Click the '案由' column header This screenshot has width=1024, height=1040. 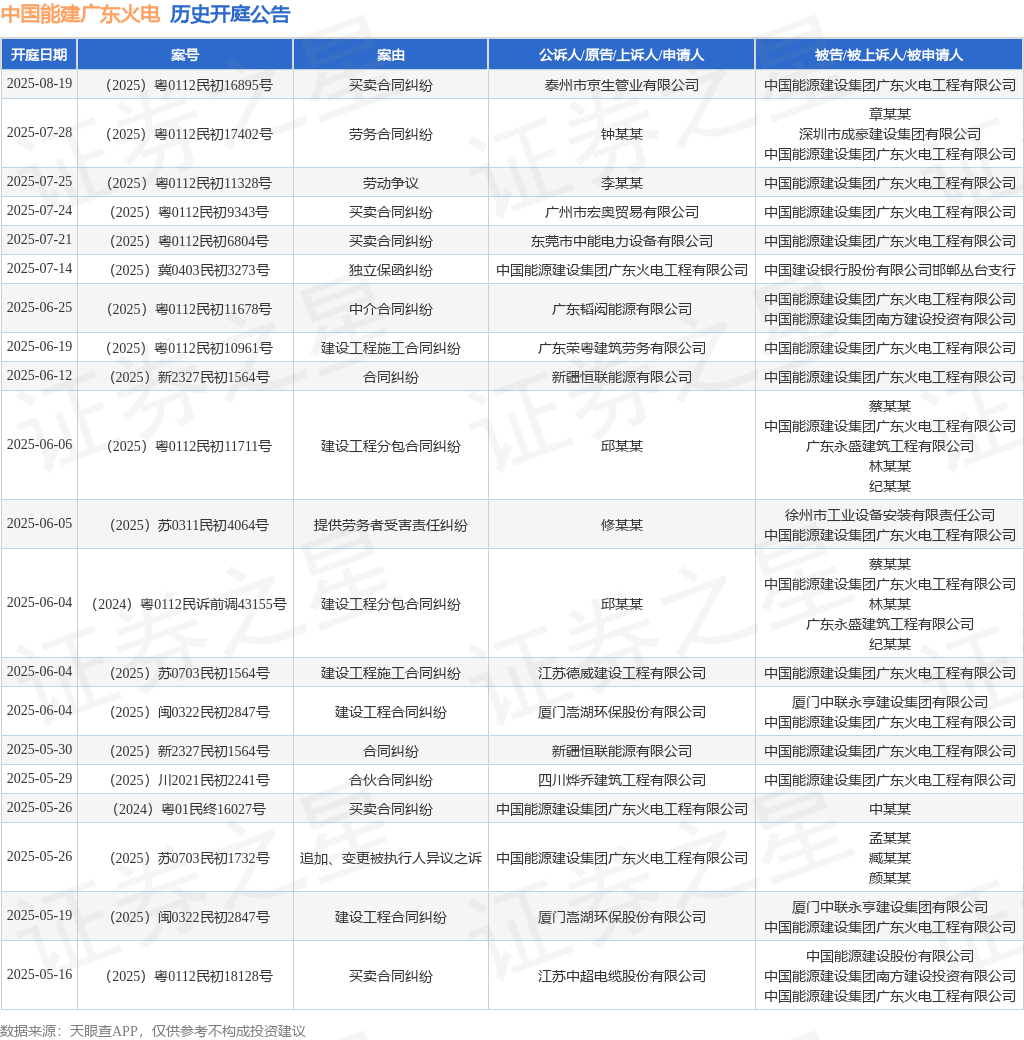[x=391, y=54]
